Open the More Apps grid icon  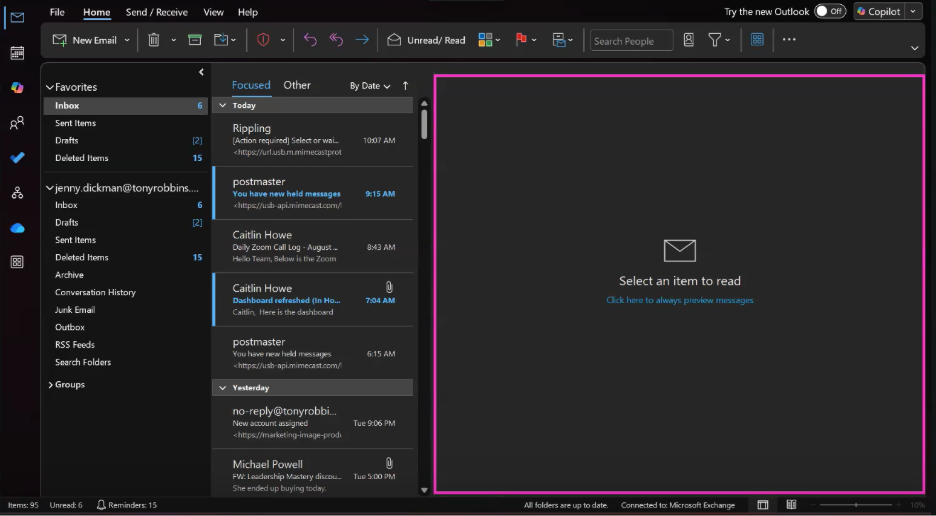coord(17,262)
